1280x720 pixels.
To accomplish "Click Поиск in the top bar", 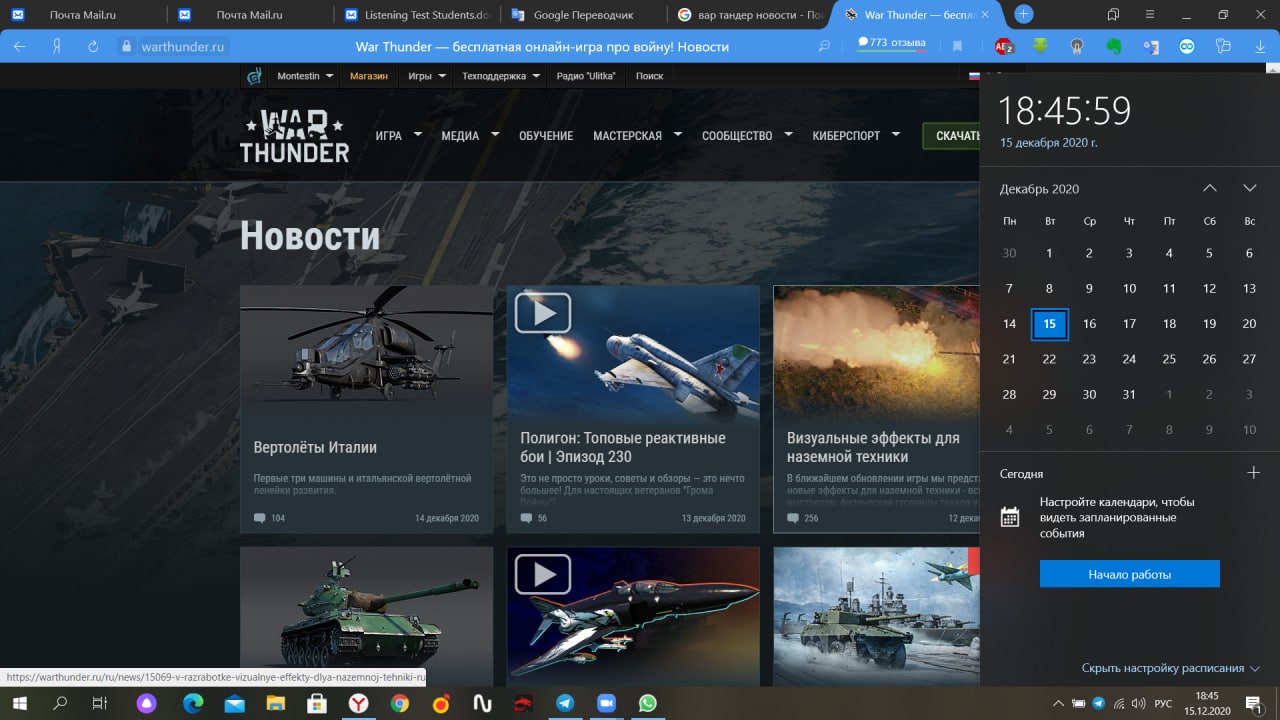I will click(x=649, y=76).
